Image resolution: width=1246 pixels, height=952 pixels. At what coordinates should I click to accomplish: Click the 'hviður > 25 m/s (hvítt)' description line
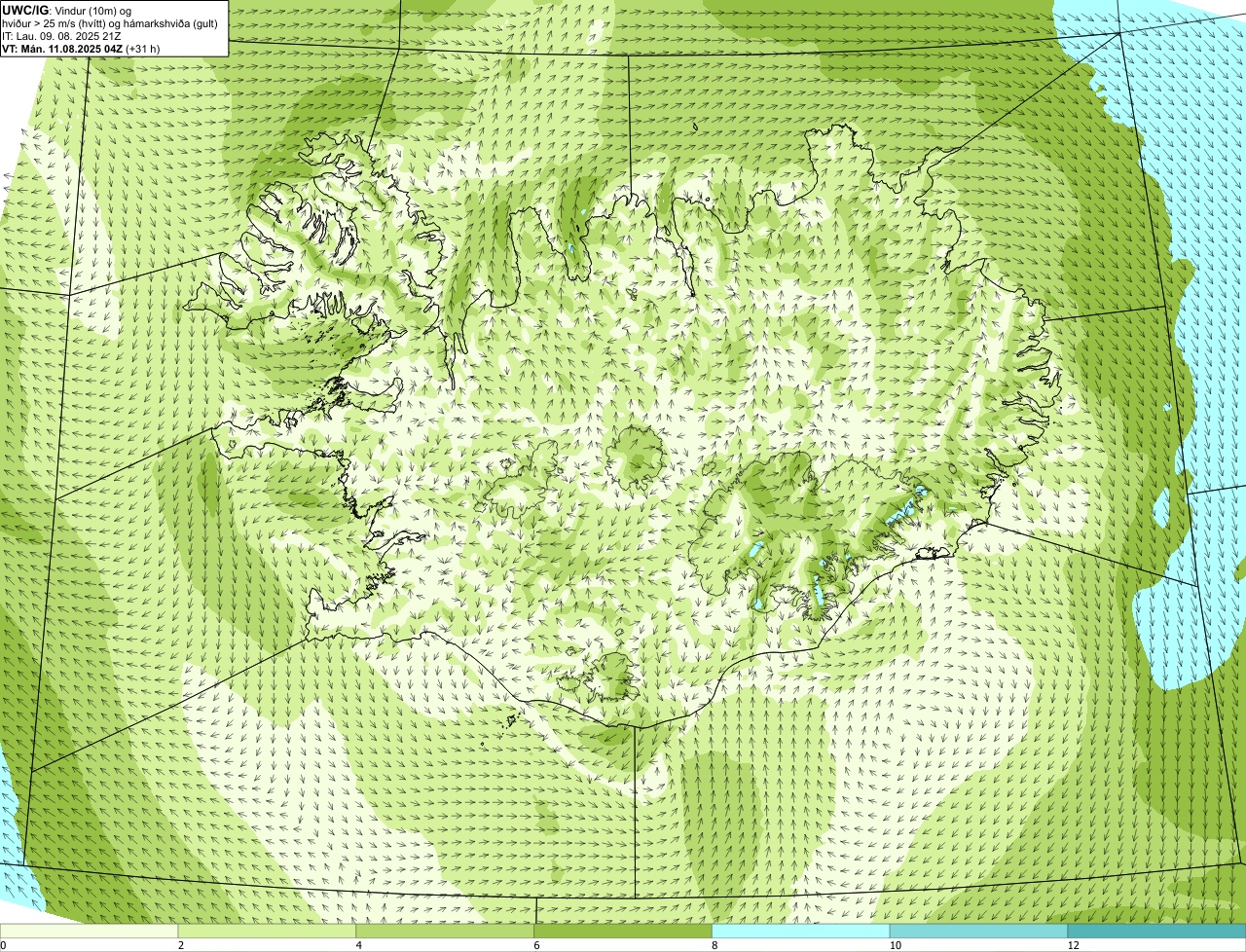click(x=110, y=23)
